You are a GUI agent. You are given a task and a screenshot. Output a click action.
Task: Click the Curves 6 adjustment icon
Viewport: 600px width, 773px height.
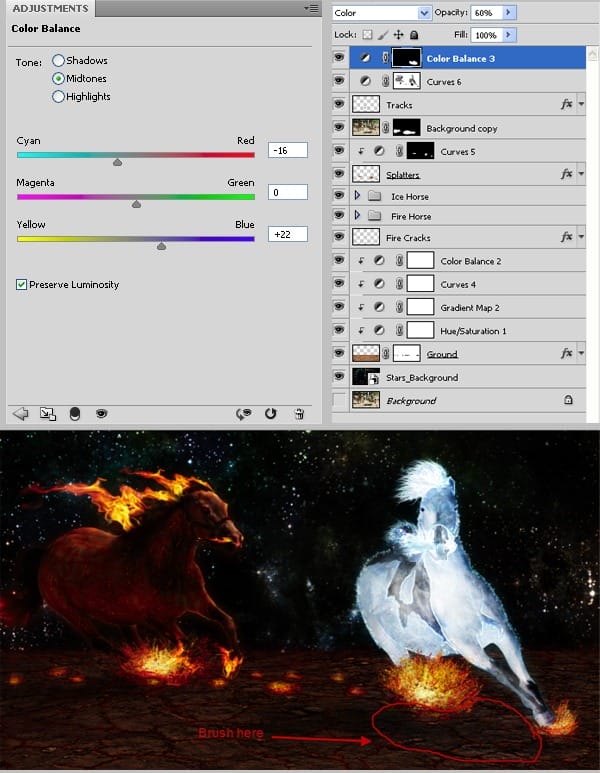pos(365,81)
